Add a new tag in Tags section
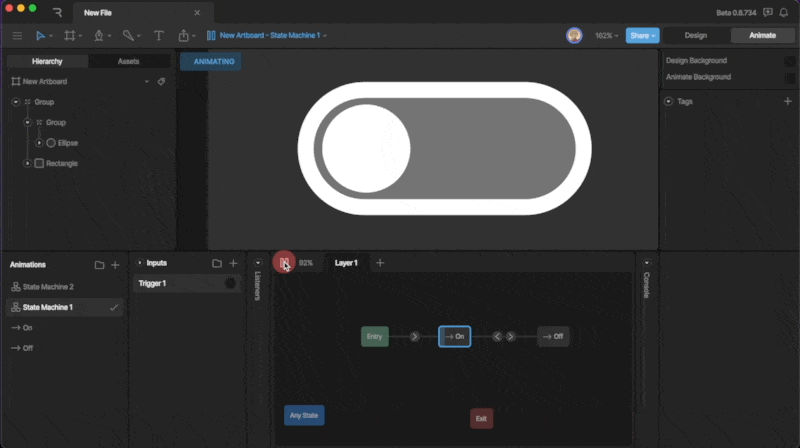The width and height of the screenshot is (800, 448). [787, 101]
